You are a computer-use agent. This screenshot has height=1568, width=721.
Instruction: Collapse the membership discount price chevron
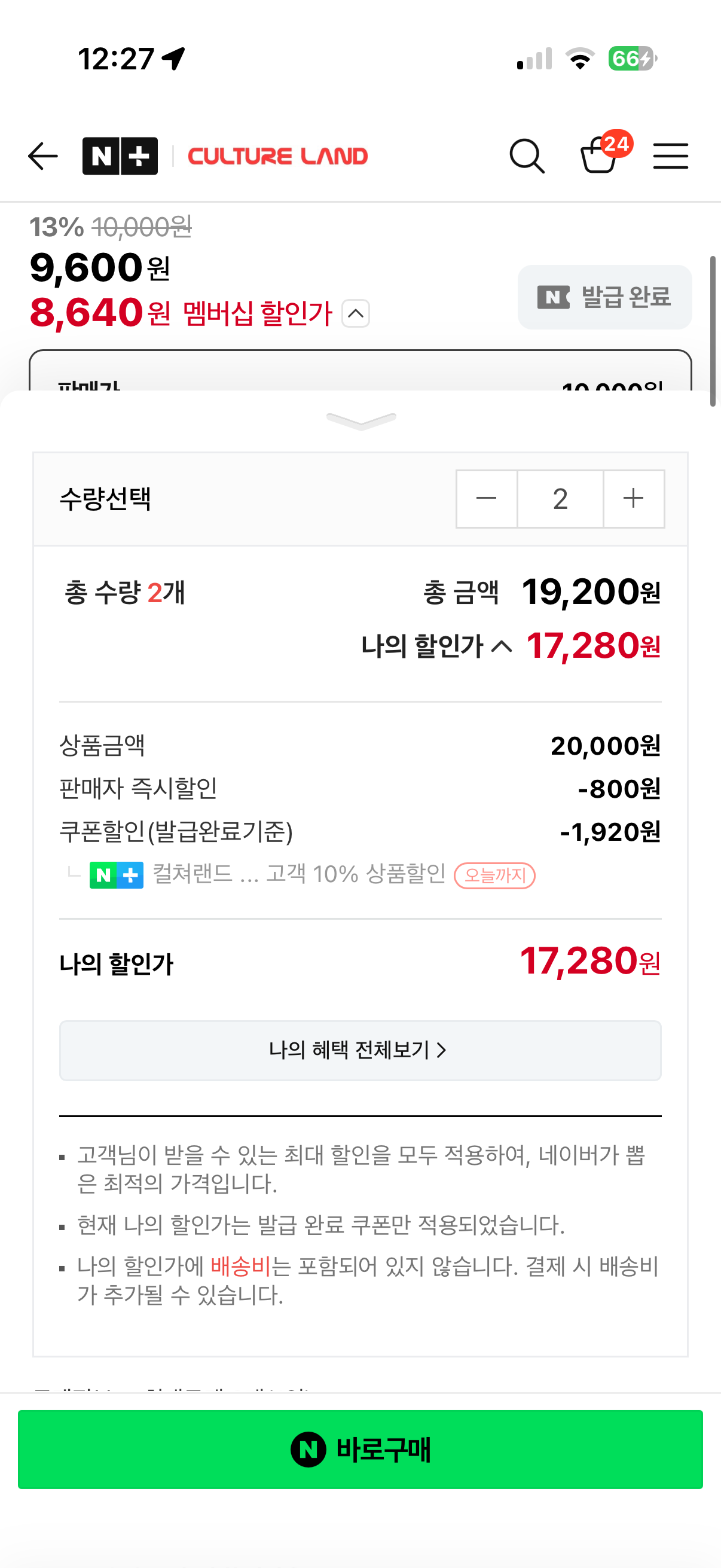tap(356, 314)
